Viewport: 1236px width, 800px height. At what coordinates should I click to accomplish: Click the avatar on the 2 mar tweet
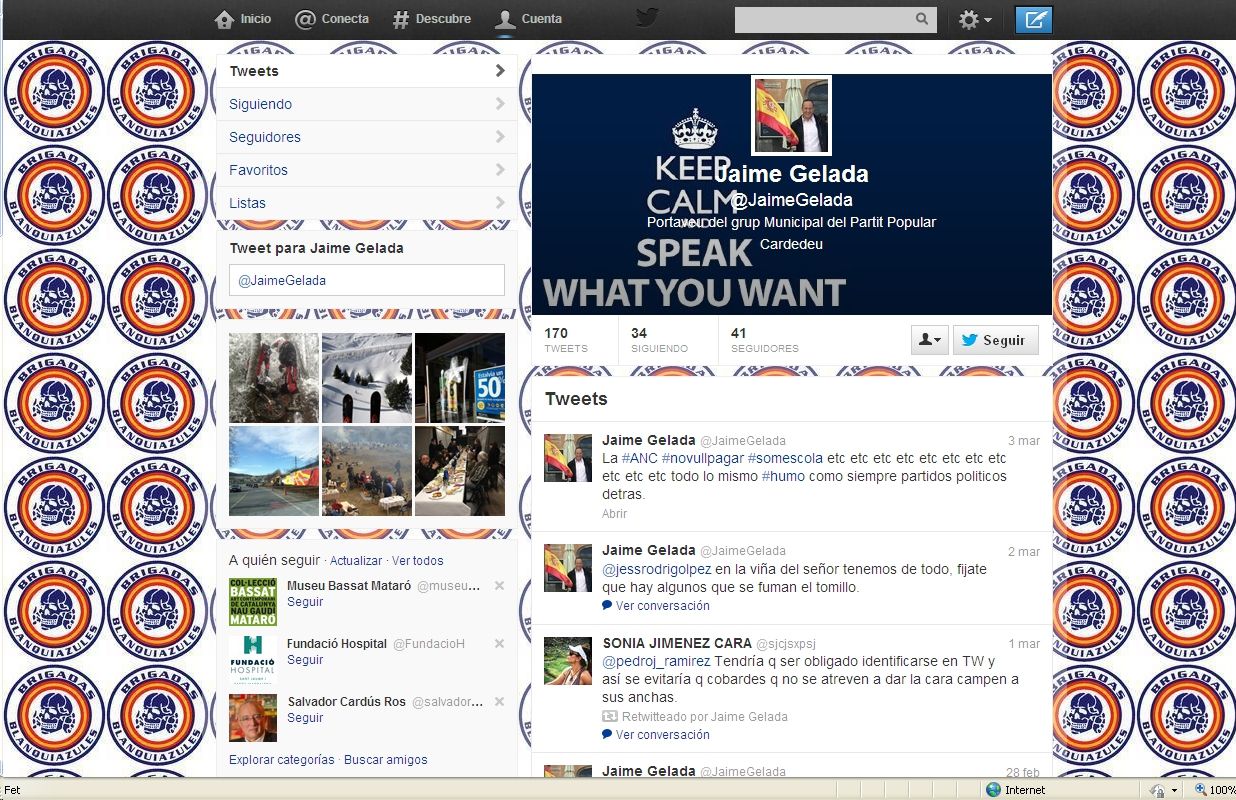point(568,568)
